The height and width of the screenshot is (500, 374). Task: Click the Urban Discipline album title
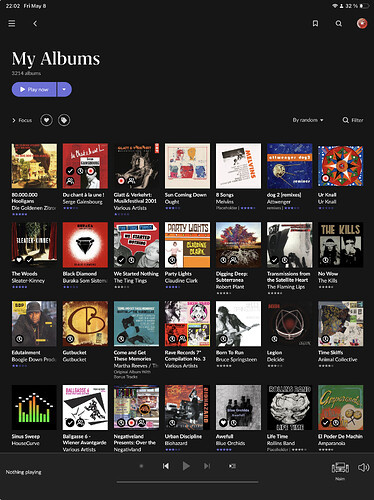[x=183, y=436]
